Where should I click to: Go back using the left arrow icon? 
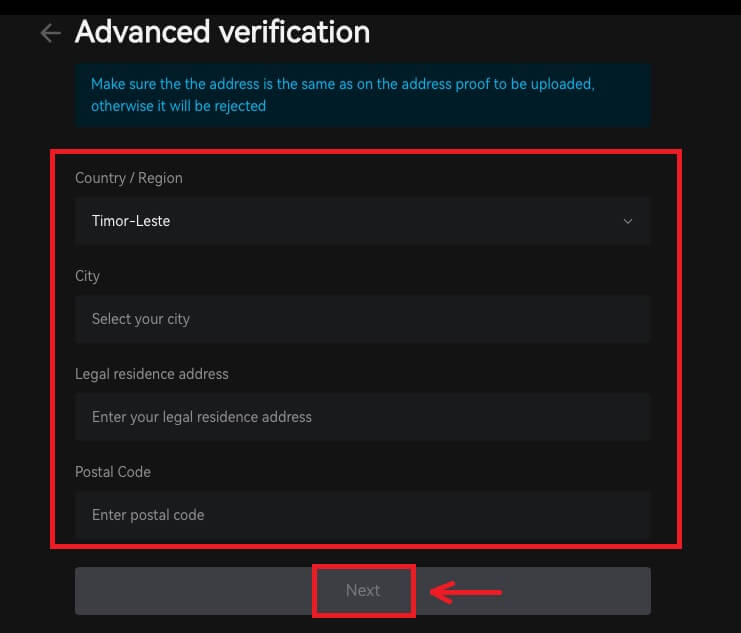point(50,33)
